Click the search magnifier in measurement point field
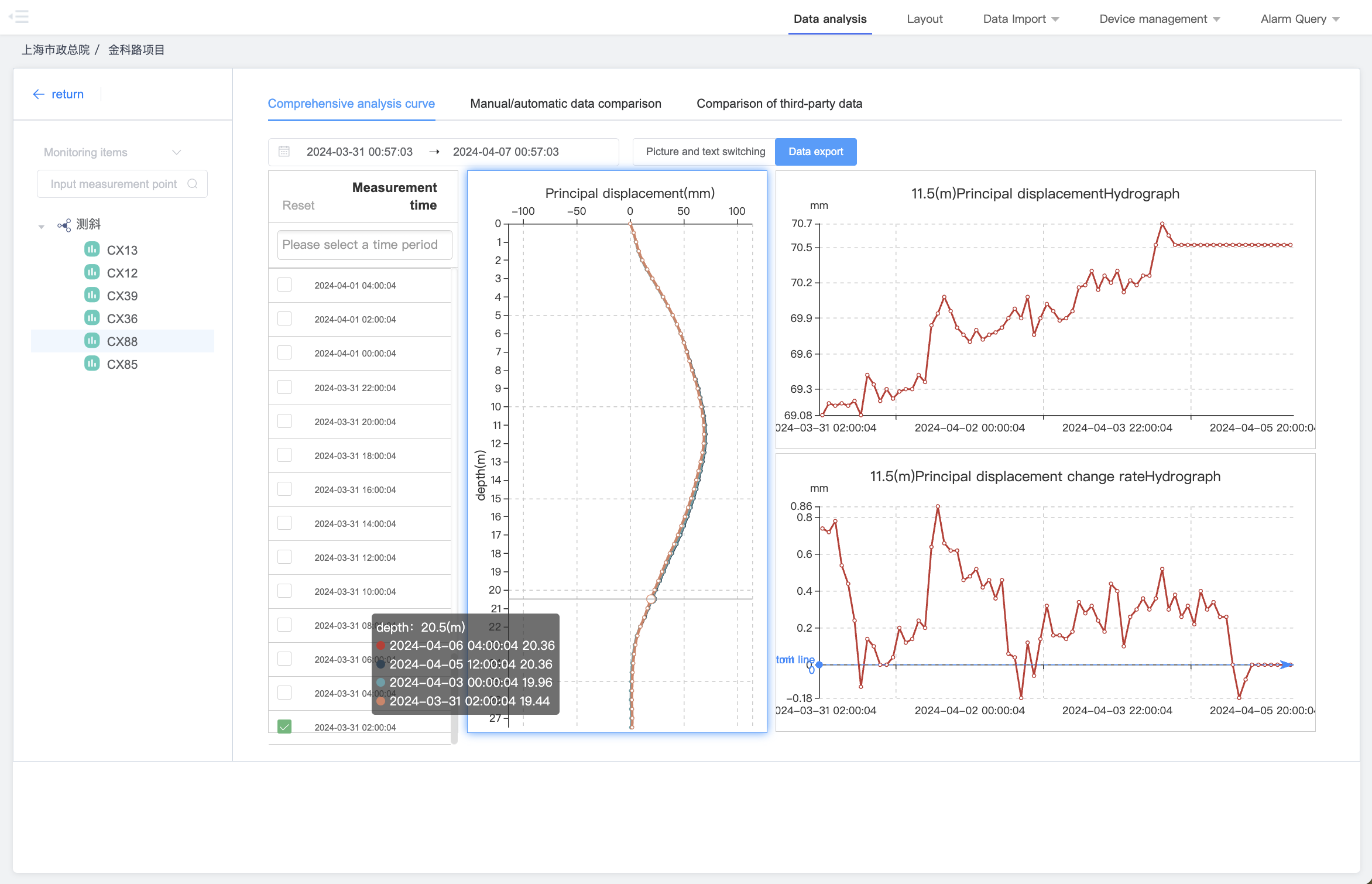The height and width of the screenshot is (884, 1372). tap(192, 184)
